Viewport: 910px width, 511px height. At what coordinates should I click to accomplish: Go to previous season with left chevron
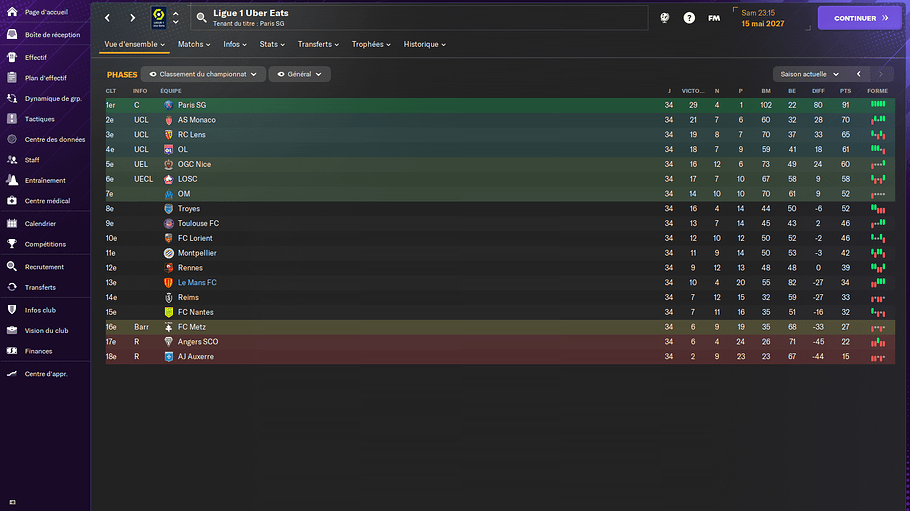pos(858,74)
